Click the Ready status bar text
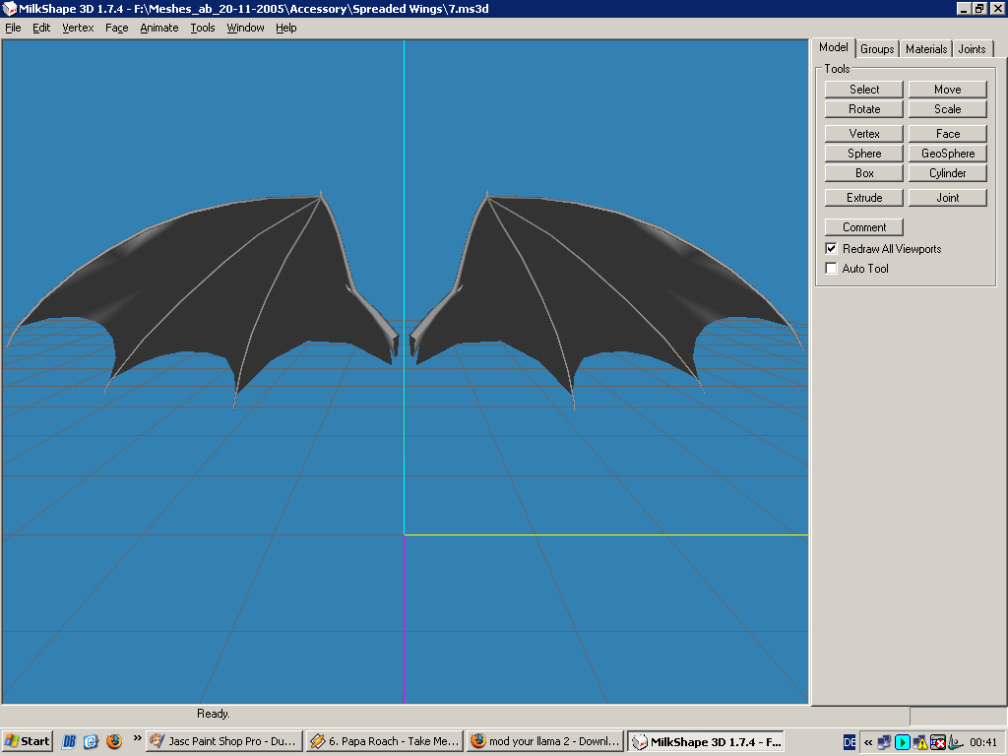The height and width of the screenshot is (756, 1008). coord(213,714)
